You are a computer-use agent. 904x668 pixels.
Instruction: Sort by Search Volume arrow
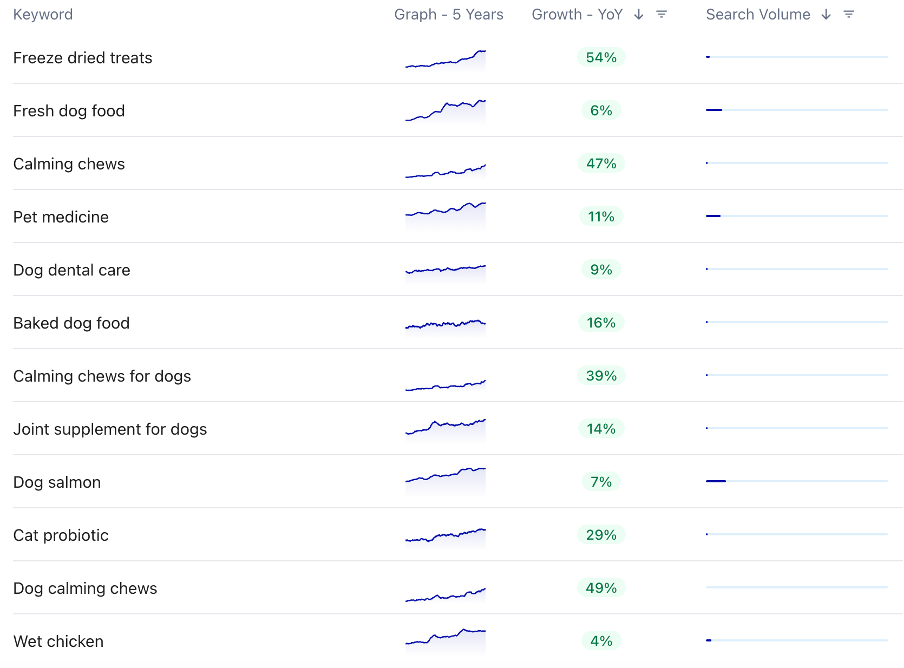click(826, 14)
